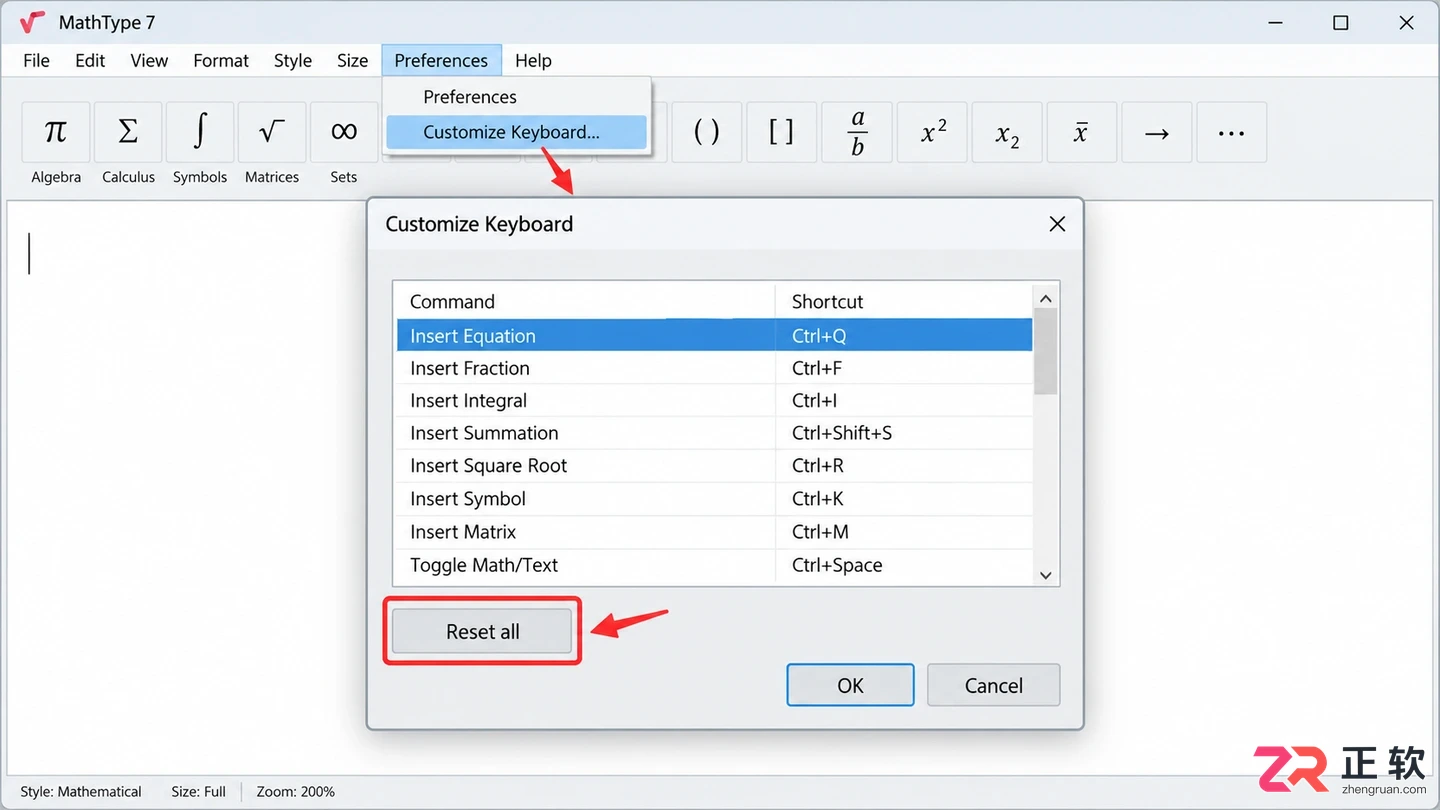Select the Insert Integral command
The image size is (1440, 810).
click(x=714, y=400)
